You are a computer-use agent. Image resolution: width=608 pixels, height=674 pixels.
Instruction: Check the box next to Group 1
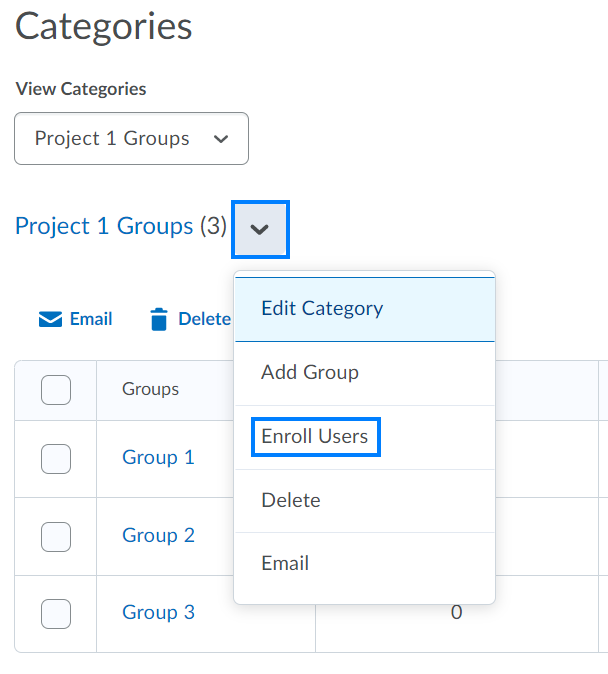click(x=56, y=458)
